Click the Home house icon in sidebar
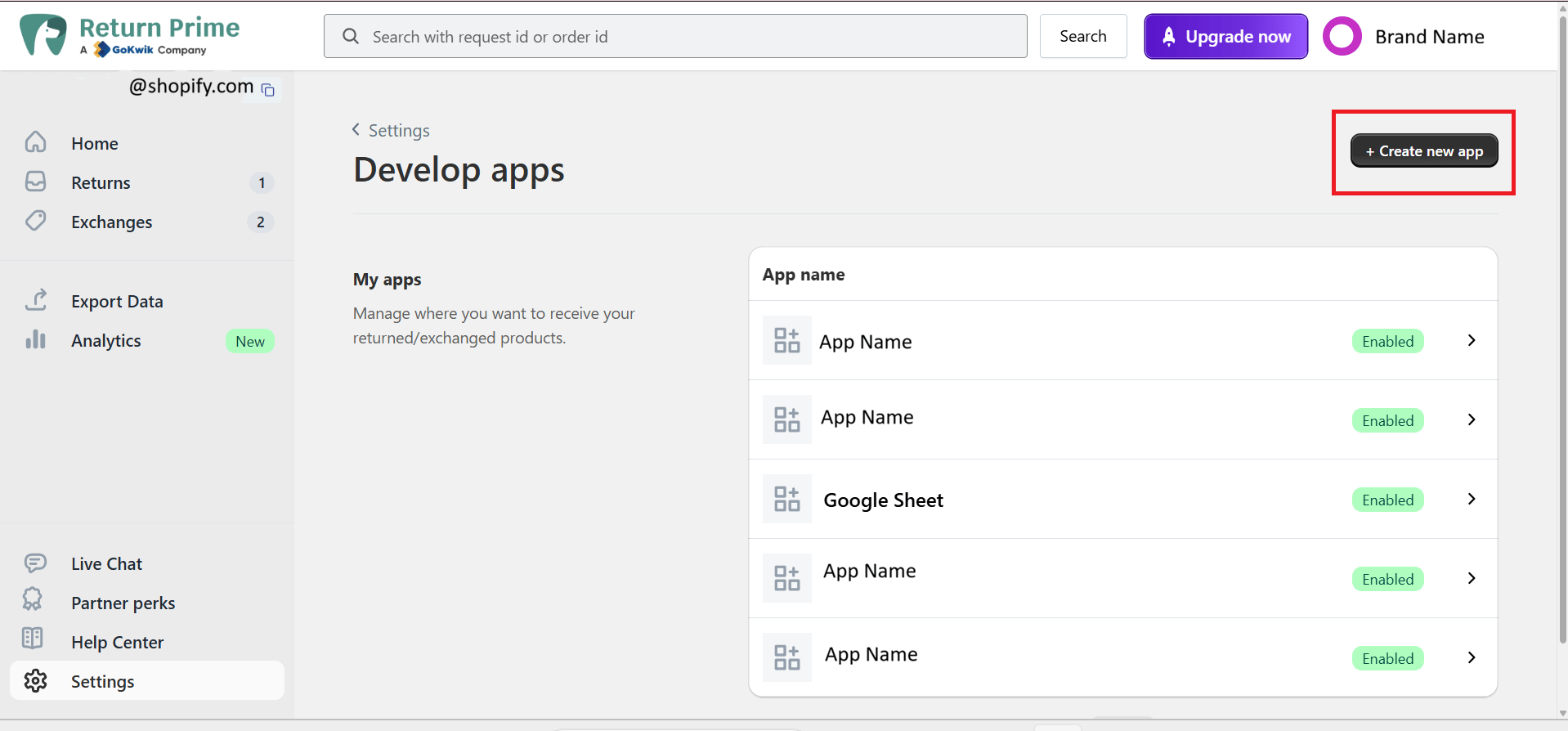 pos(35,142)
